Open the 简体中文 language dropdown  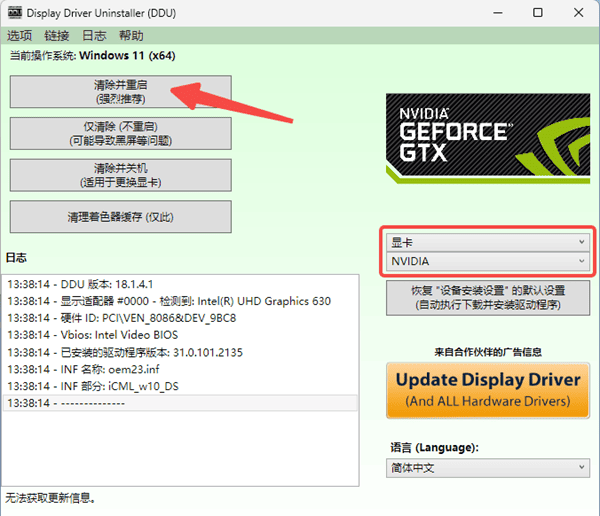click(487, 468)
